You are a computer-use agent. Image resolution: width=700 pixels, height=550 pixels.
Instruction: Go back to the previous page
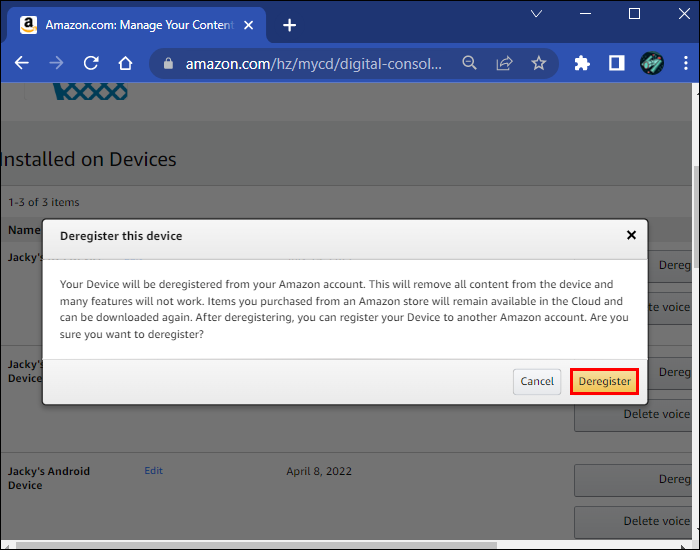pos(22,63)
